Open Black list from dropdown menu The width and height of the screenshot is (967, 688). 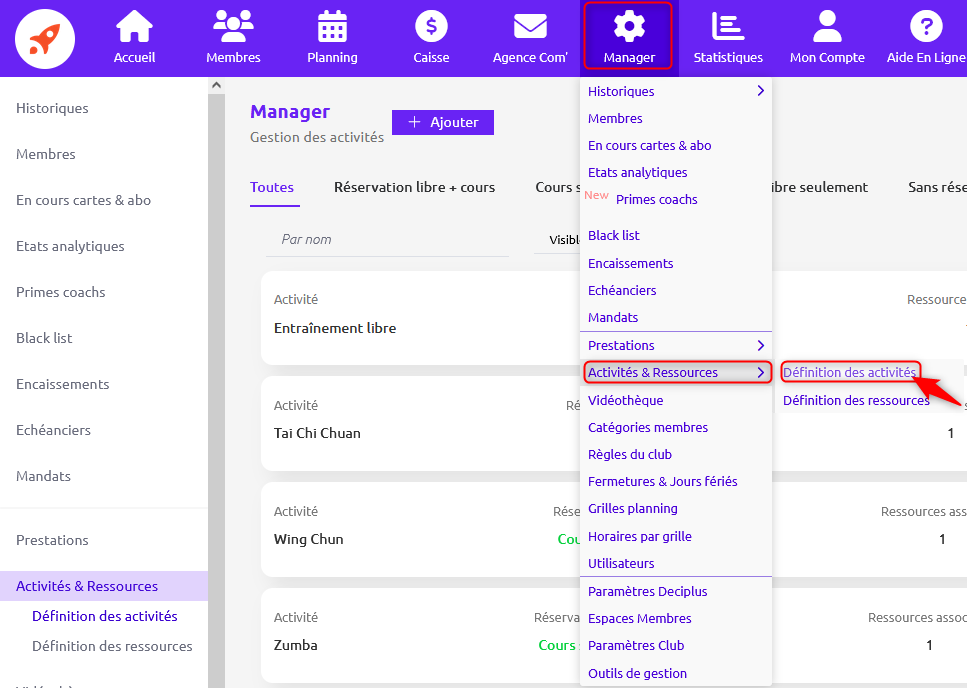pos(614,235)
